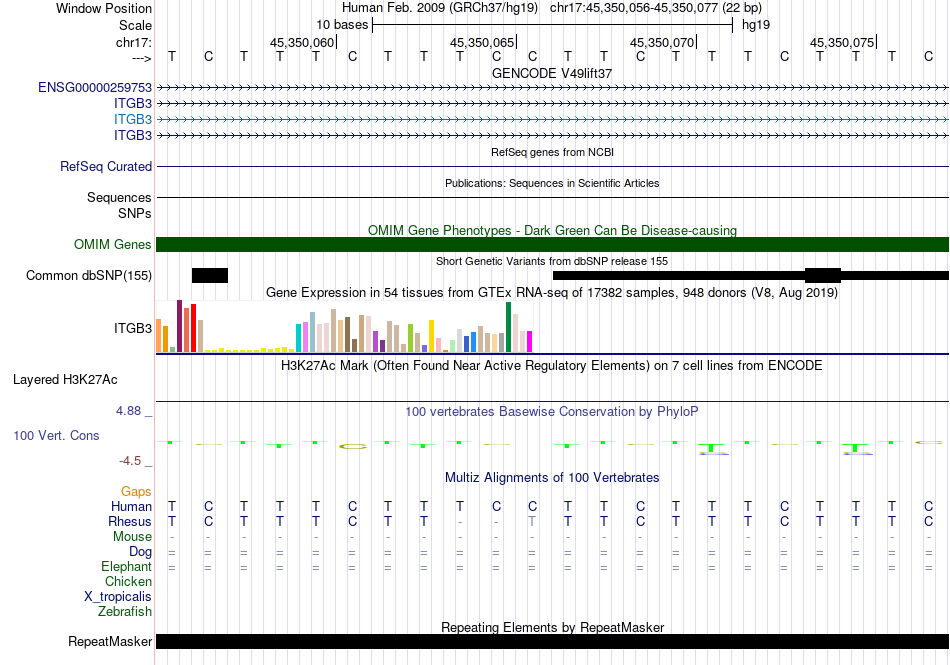Click the chr17:45,350,056-45,350,077 (22 bp) range text
Screen dimensions: 950x665
point(656,8)
